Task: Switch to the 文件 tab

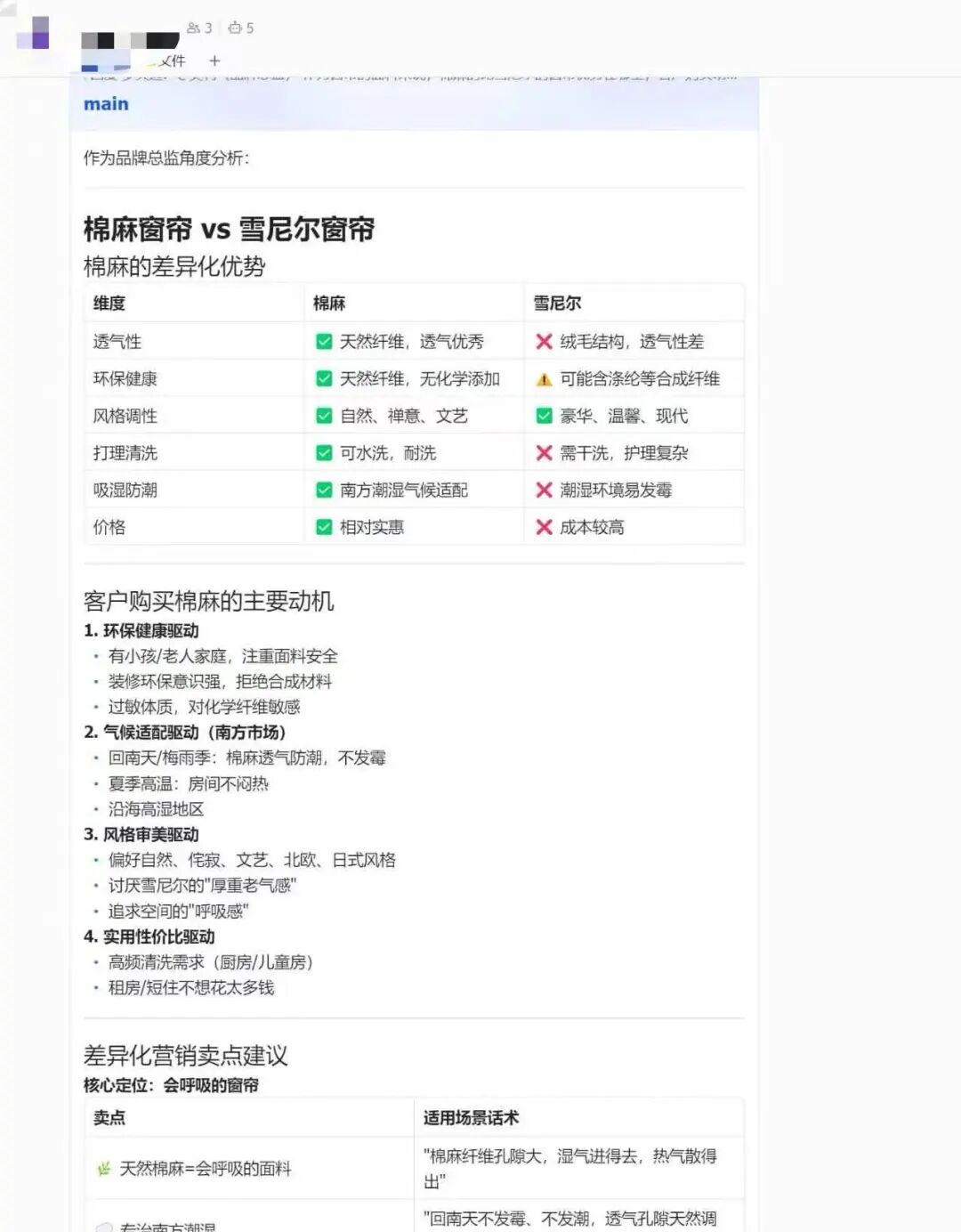Action: (172, 61)
